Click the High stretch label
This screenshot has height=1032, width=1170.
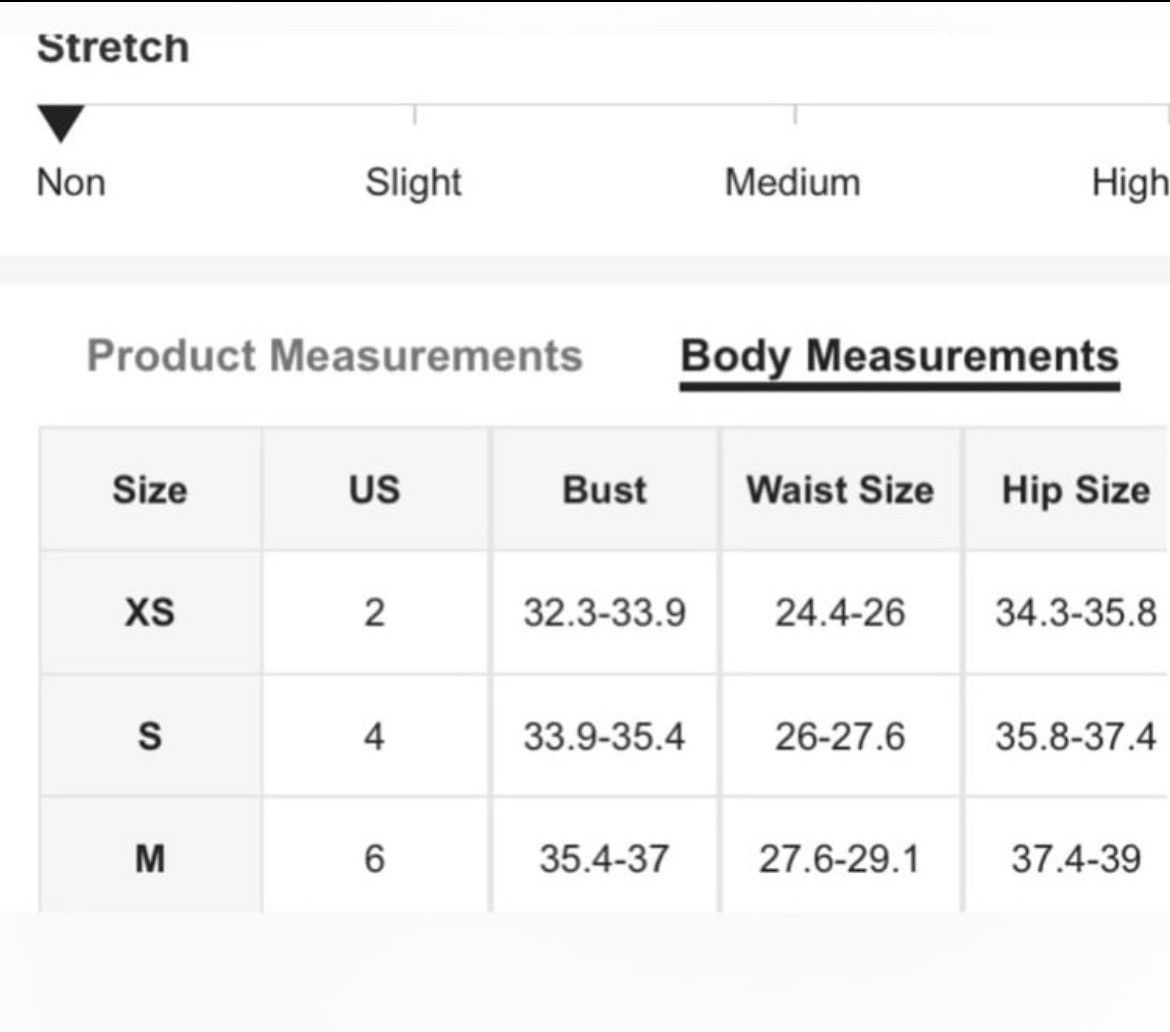[1130, 183]
